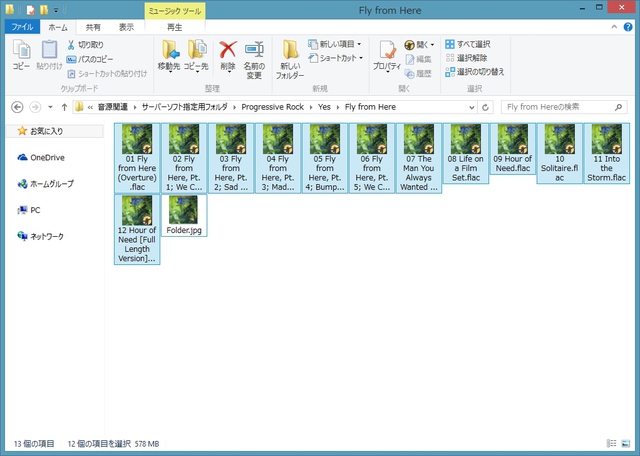Expand the hidden path chevron «
This screenshot has height=456, width=640.
[90, 107]
